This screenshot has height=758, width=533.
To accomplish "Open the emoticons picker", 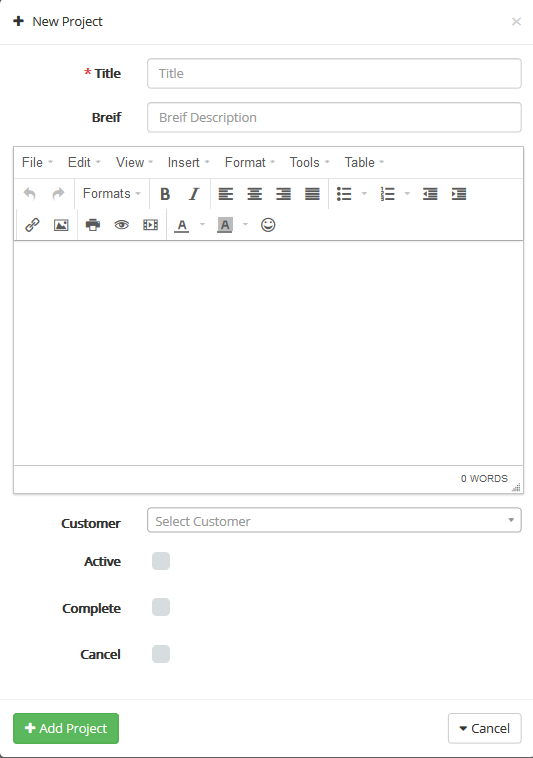I will pyautogui.click(x=268, y=225).
